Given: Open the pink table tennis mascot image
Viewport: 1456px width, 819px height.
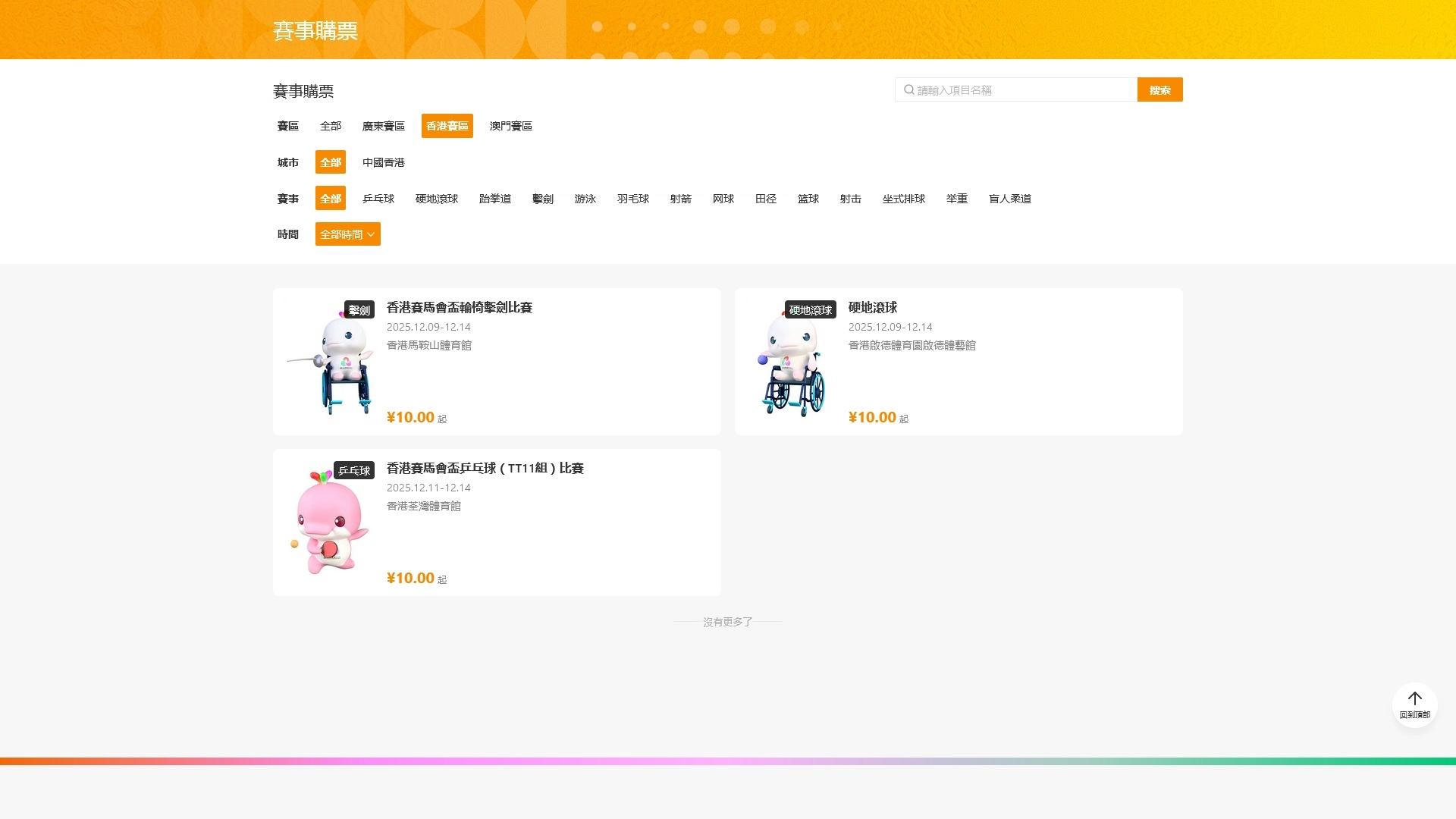Looking at the screenshot, I should coord(330,522).
